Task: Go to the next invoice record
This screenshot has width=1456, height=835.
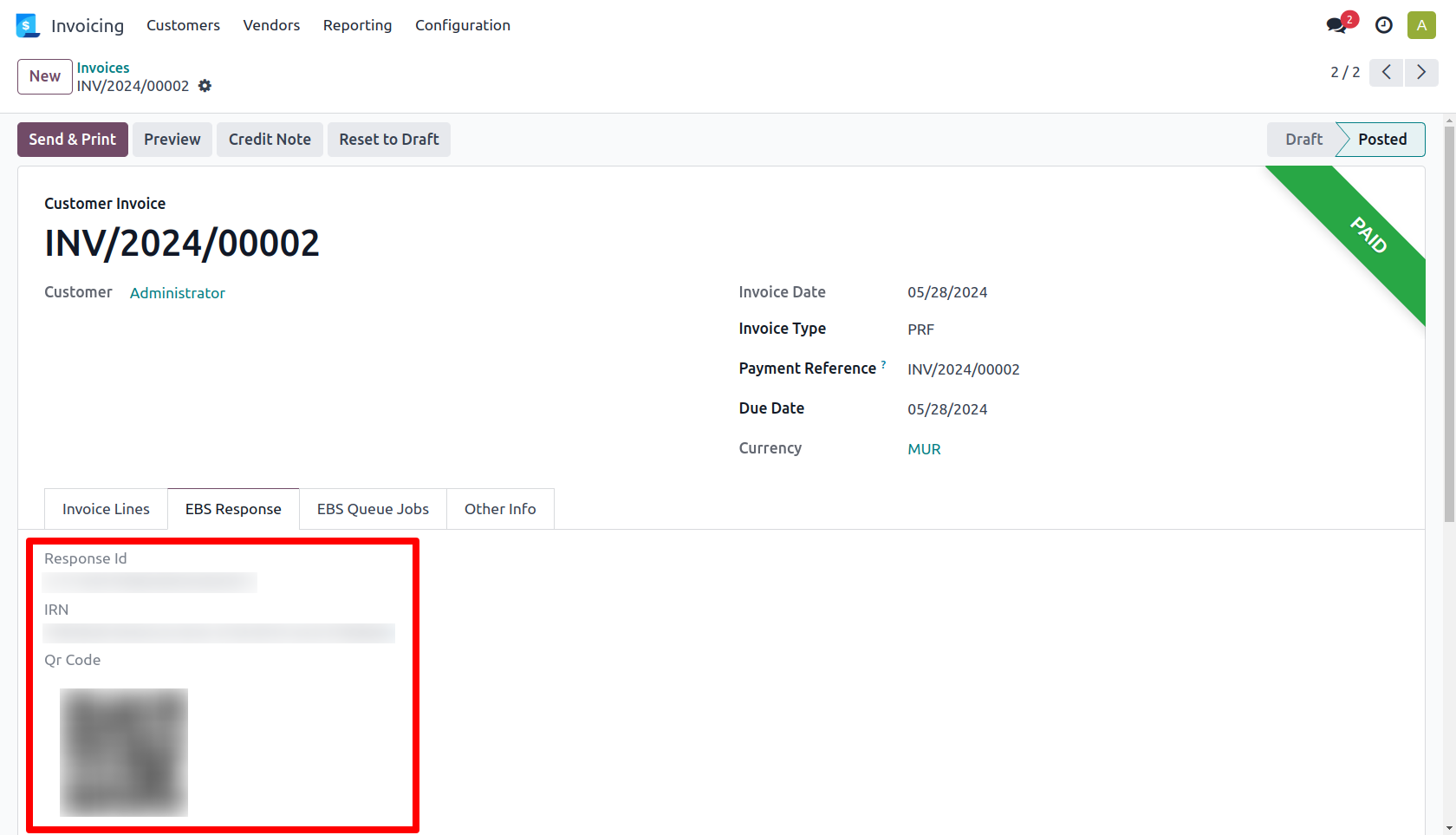Action: [1421, 72]
